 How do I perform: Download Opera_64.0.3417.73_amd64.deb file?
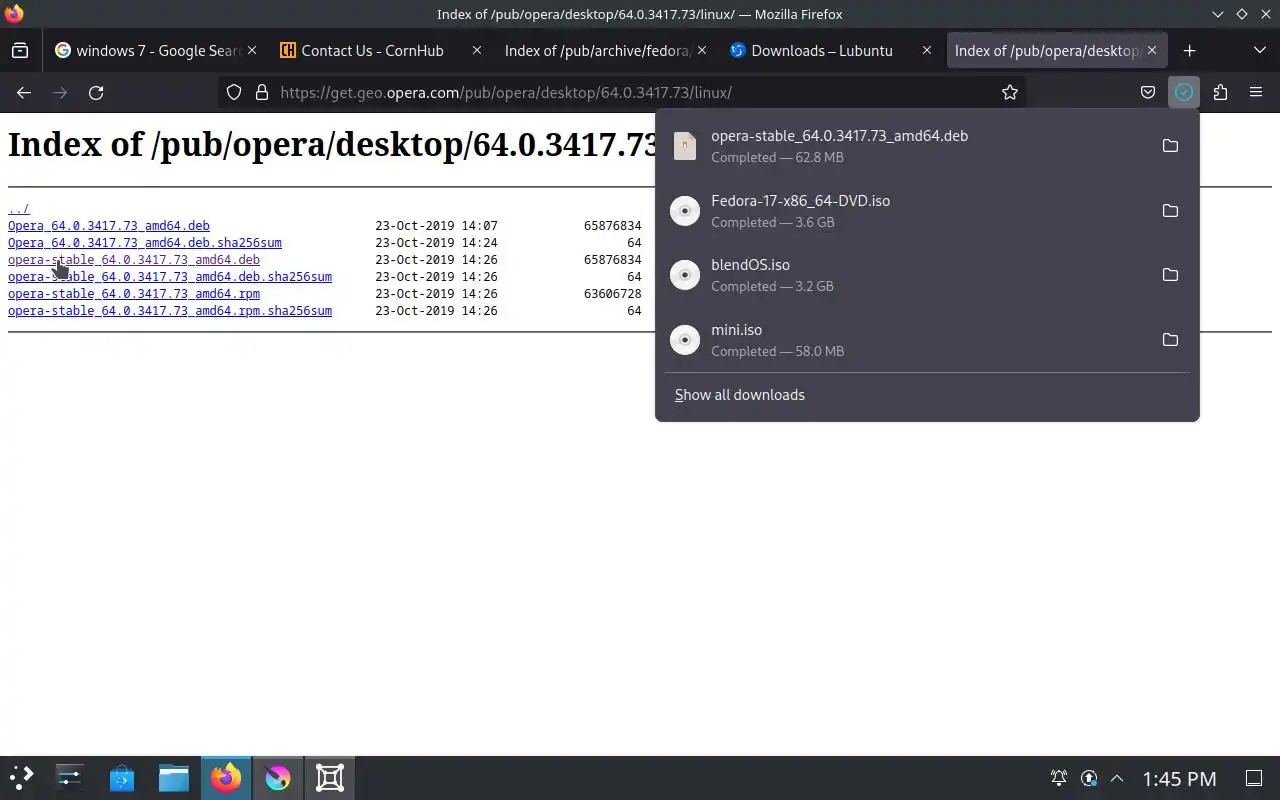pyautogui.click(x=109, y=226)
